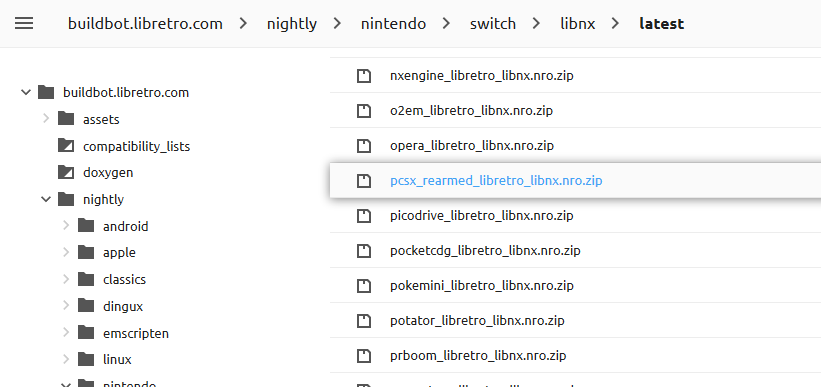Click the prboom_libretro_libnx file icon
This screenshot has height=387, width=821.
pyautogui.click(x=363, y=356)
